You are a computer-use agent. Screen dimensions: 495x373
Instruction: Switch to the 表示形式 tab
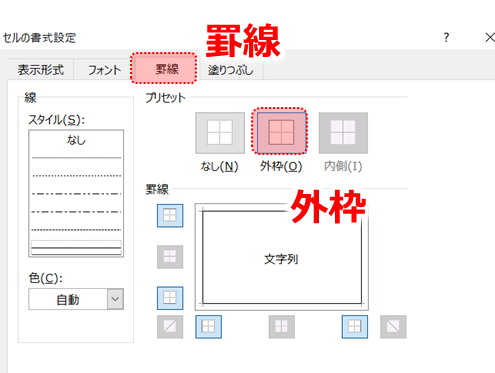tap(41, 70)
